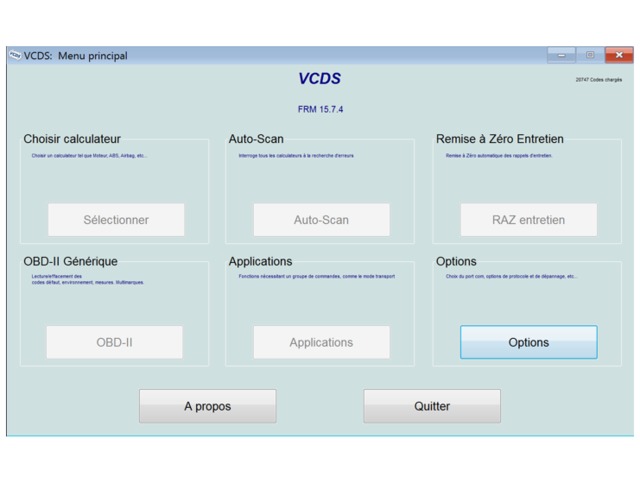The height and width of the screenshot is (480, 640).
Task: Click the Sélectionner button
Action: [116, 220]
